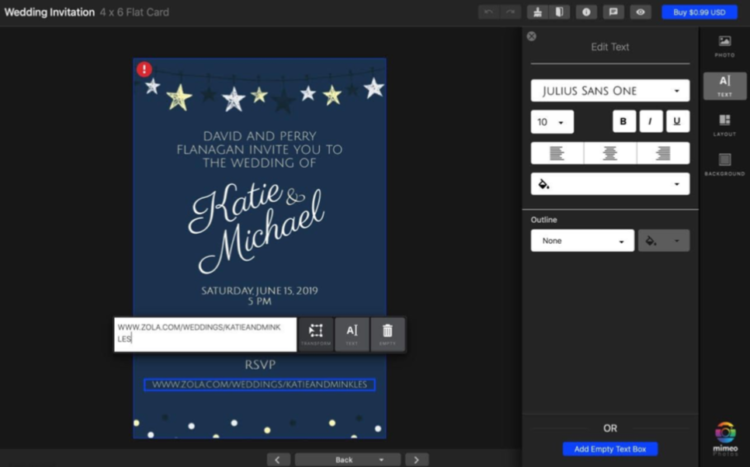Image resolution: width=750 pixels, height=467 pixels.
Task: Select the Transform tool in text popup
Action: coord(315,333)
